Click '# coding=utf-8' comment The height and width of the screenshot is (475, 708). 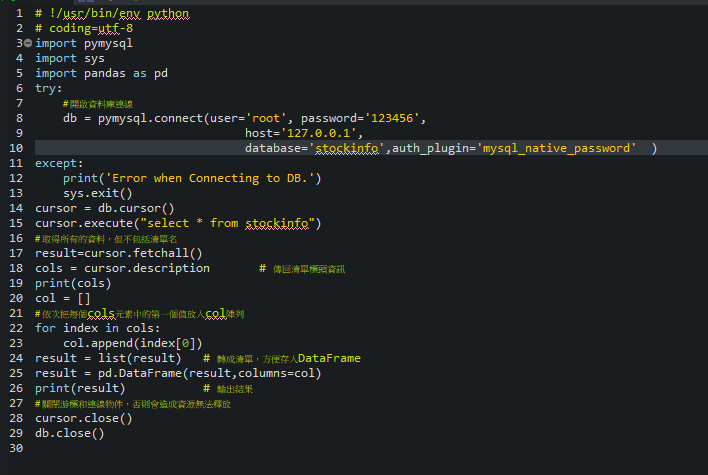[84, 28]
